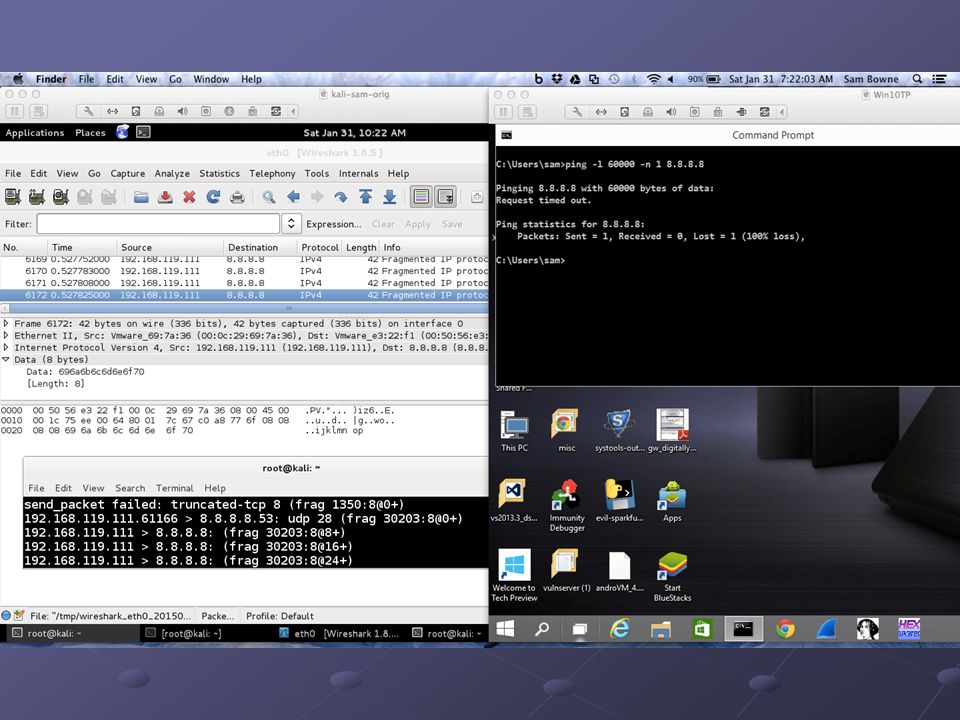
Task: Open the Search menu in root@kali terminal
Action: click(130, 488)
